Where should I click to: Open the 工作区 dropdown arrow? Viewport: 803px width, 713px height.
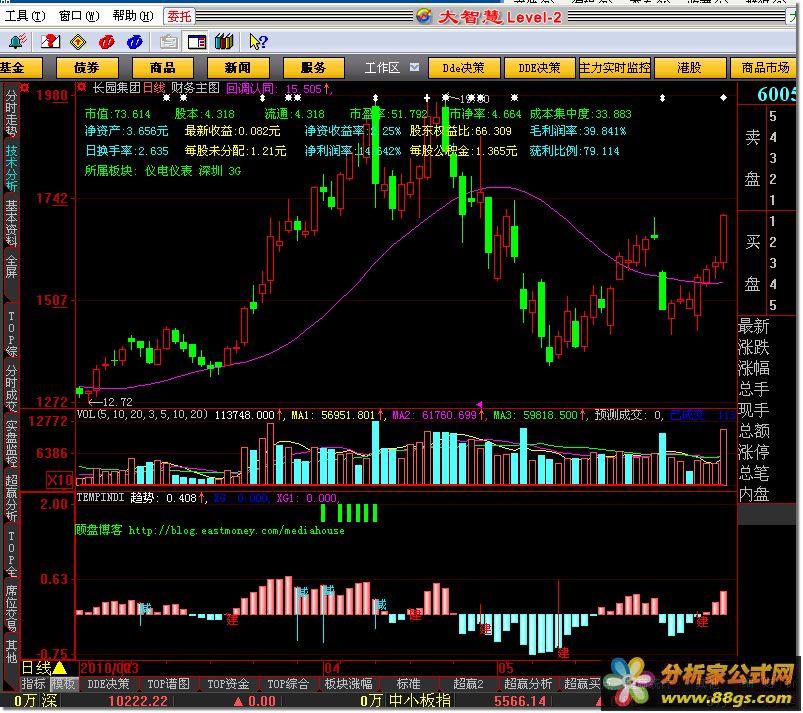coord(414,67)
